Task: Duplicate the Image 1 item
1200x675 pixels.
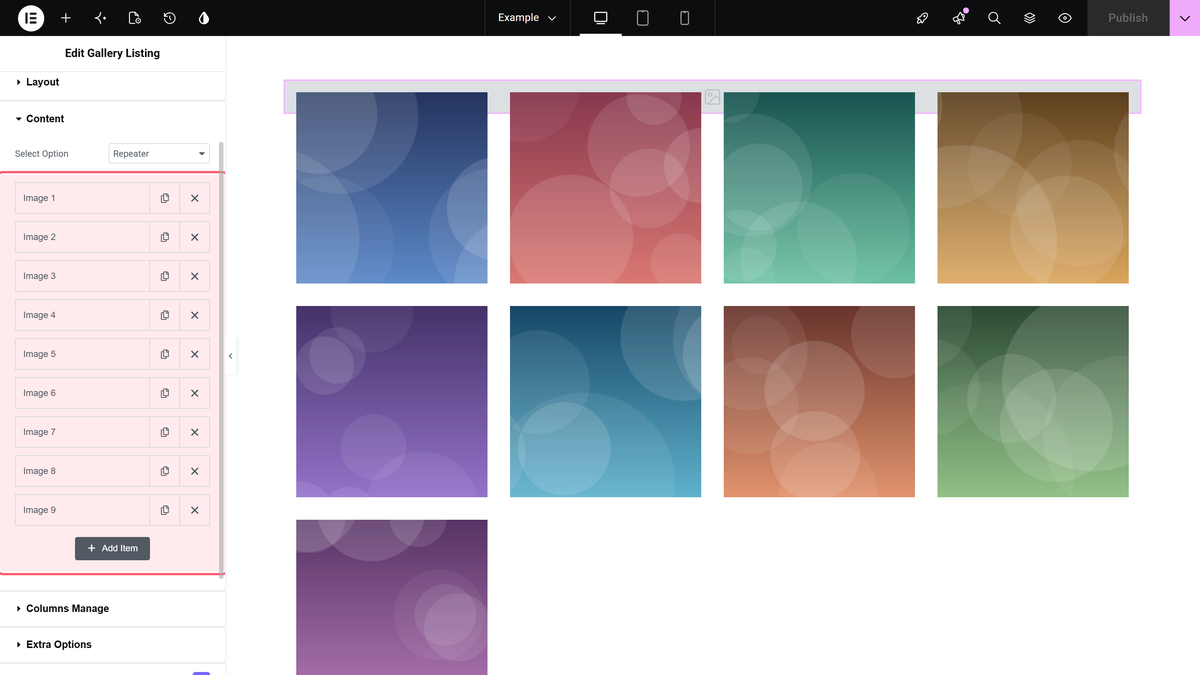Action: pyautogui.click(x=165, y=198)
